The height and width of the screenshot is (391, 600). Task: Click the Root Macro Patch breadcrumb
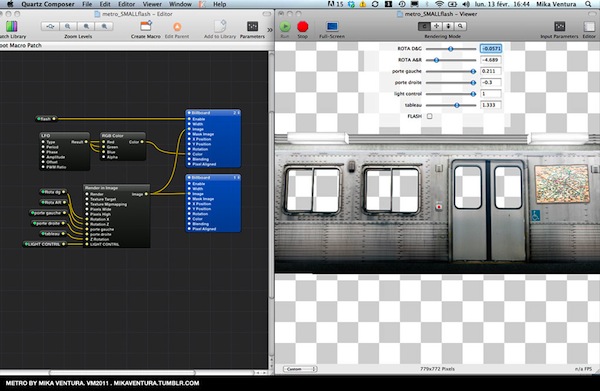click(x=20, y=46)
